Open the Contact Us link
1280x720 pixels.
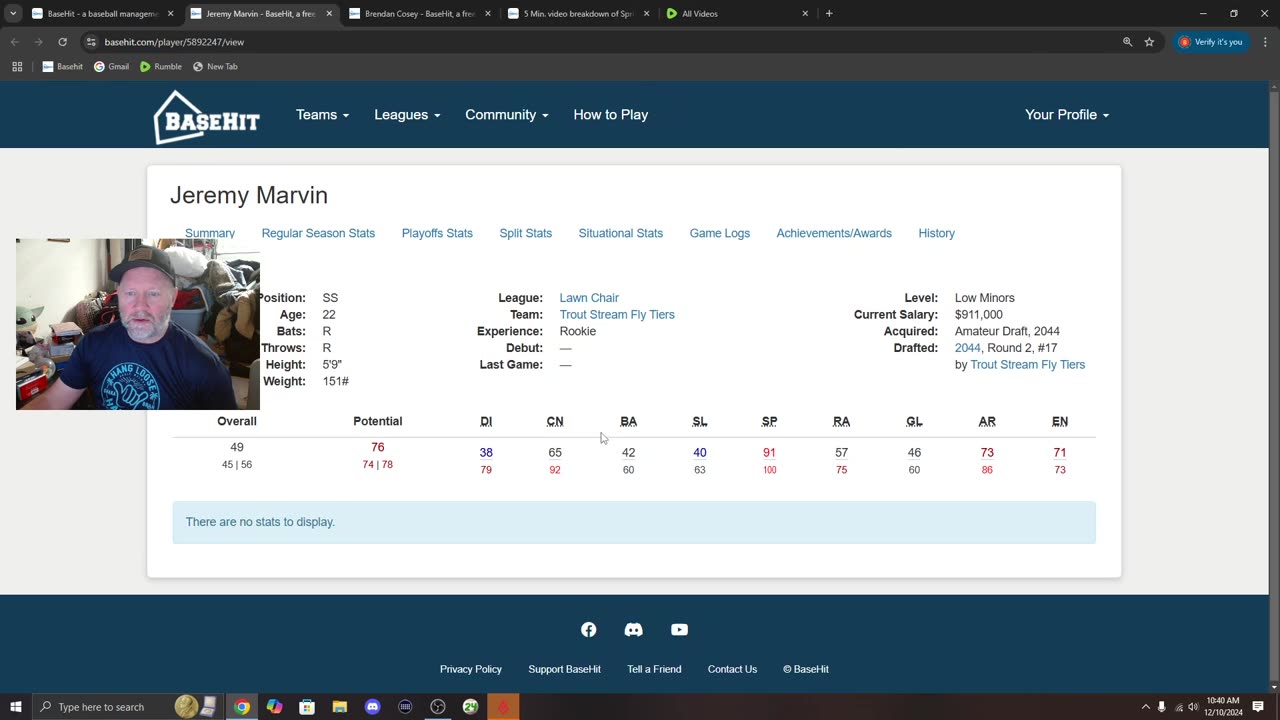point(732,669)
